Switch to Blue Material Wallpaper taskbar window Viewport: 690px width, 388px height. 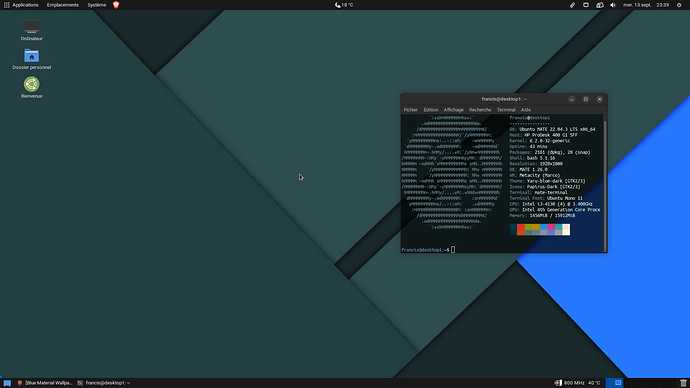(x=44, y=383)
